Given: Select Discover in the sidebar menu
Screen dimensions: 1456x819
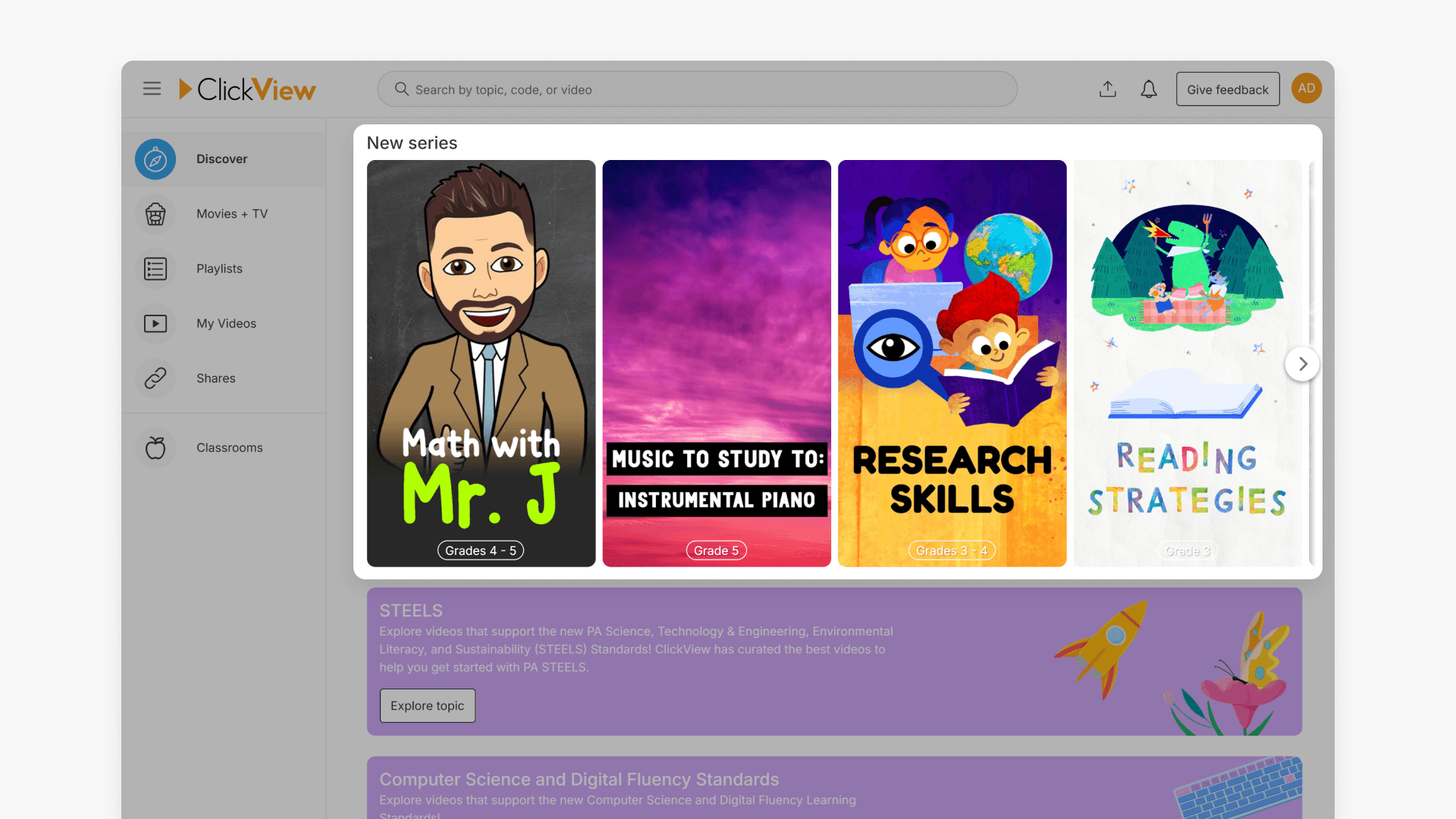Looking at the screenshot, I should pyautogui.click(x=221, y=159).
